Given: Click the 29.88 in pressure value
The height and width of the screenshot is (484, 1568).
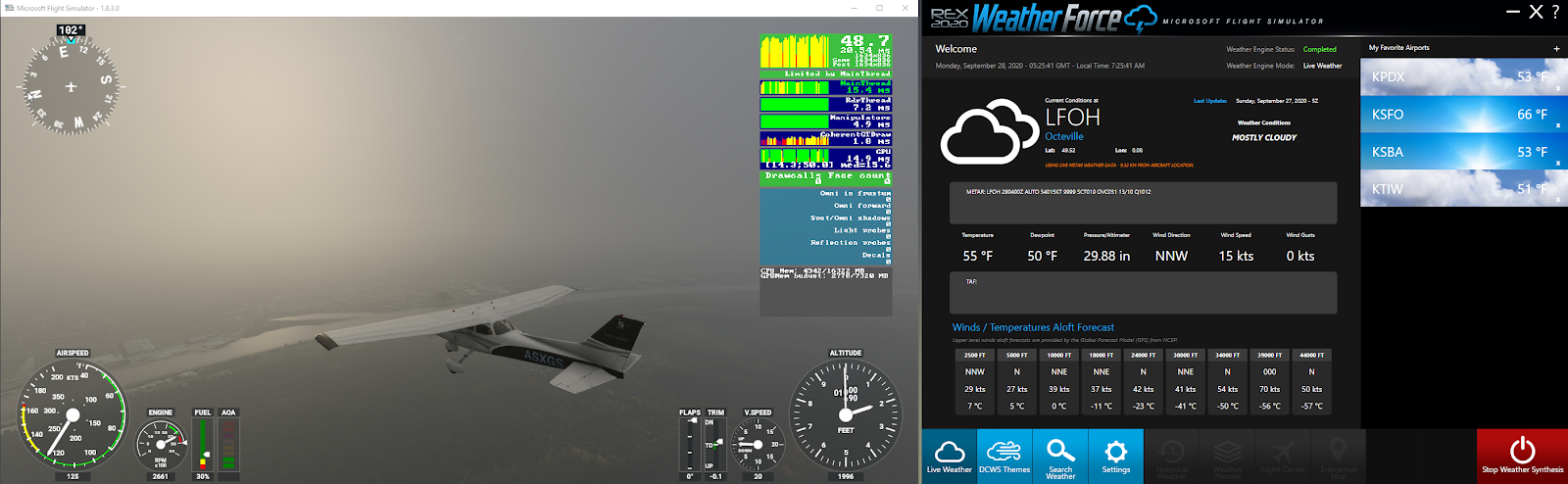Looking at the screenshot, I should point(1106,256).
